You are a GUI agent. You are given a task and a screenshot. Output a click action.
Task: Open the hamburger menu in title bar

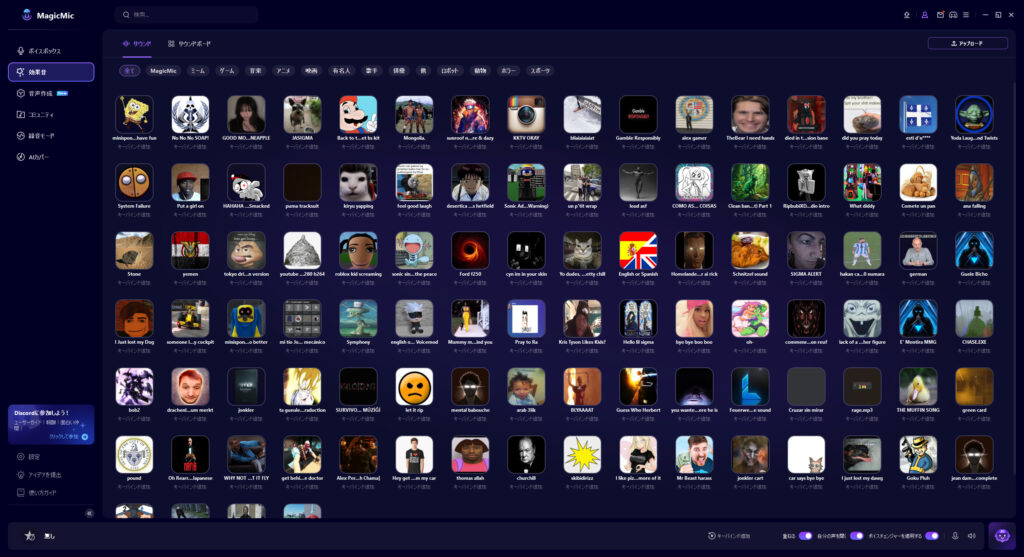[x=967, y=15]
